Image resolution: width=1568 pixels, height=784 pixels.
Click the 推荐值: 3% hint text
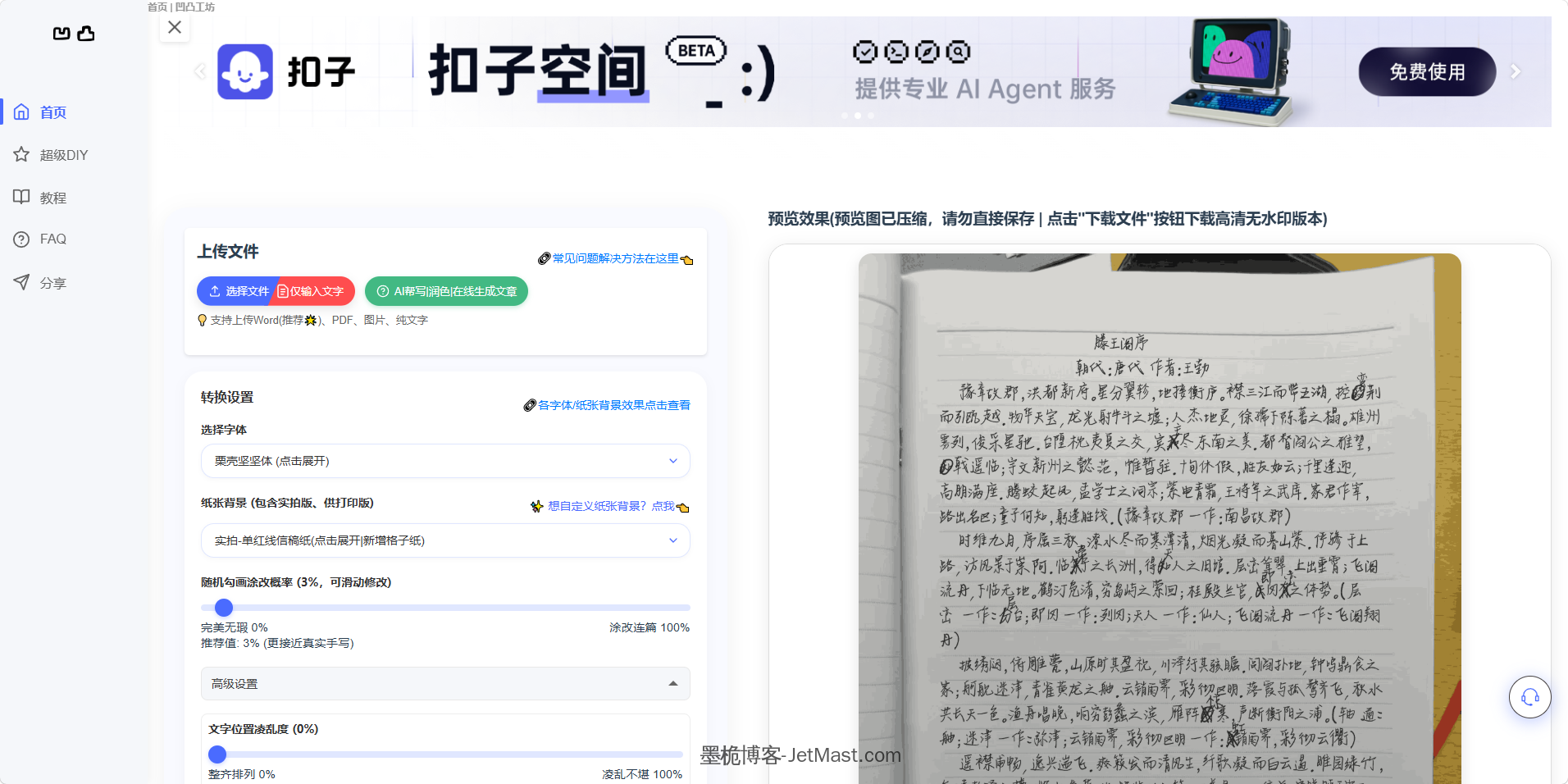[x=277, y=643]
